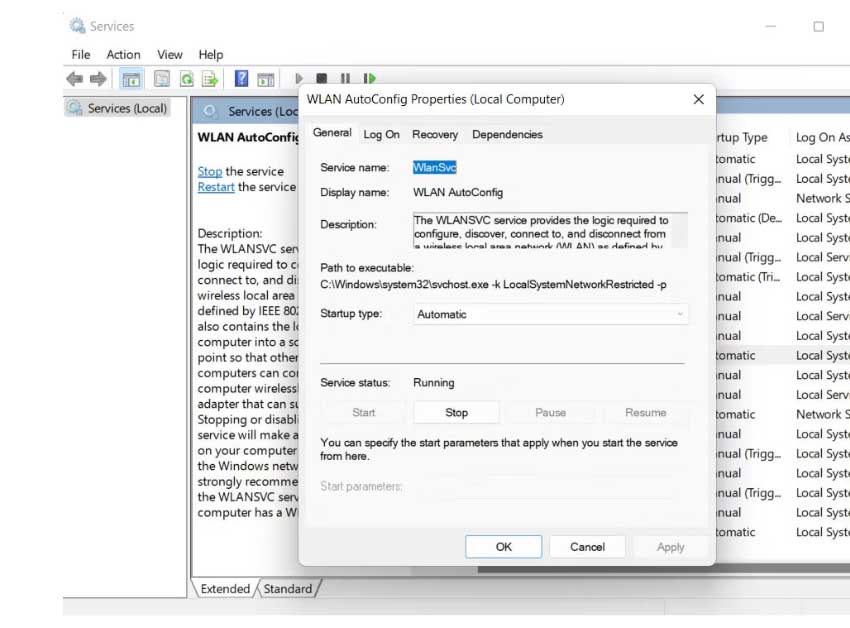Click Cancel in the properties dialog
Image resolution: width=850 pixels, height=628 pixels.
pos(588,547)
